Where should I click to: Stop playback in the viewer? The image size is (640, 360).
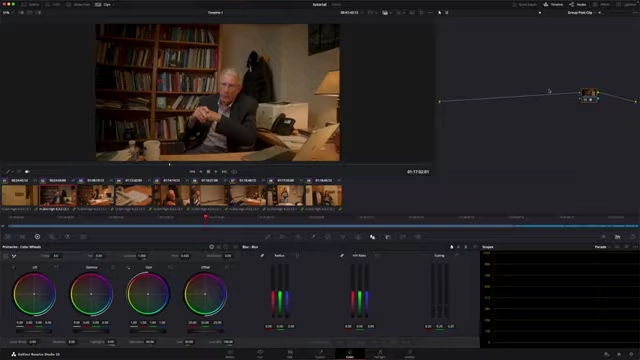pyautogui.click(x=208, y=172)
